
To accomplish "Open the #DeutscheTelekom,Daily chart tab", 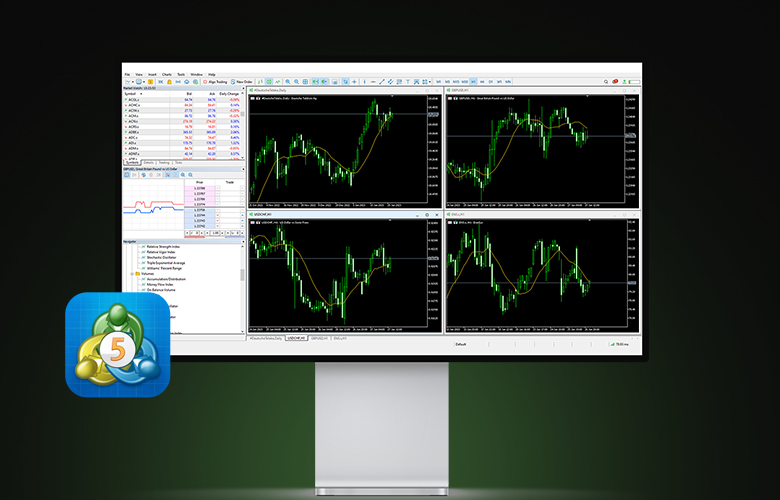I will [x=266, y=338].
